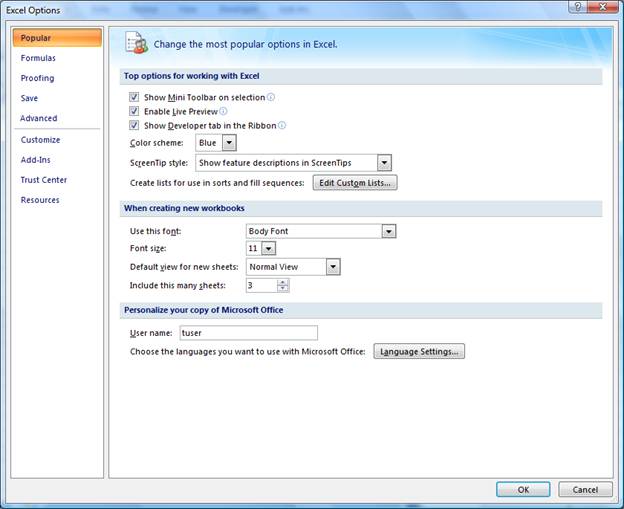Confirm with the OK button
The image size is (624, 509).
pos(523,489)
